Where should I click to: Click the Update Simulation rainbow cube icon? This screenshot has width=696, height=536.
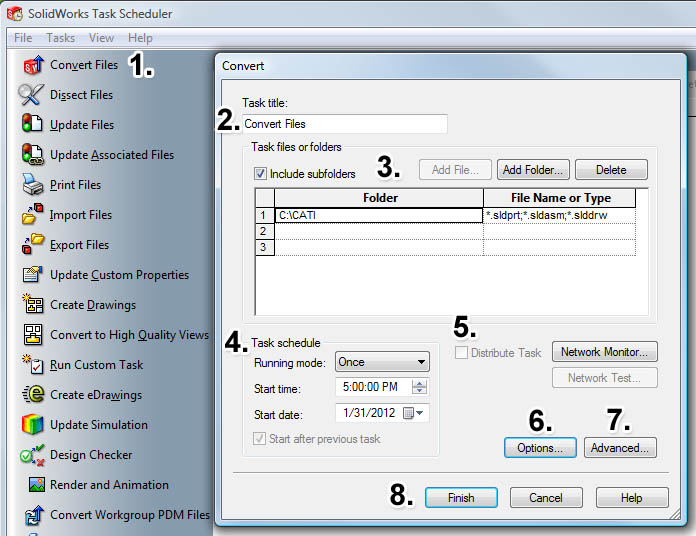click(32, 424)
